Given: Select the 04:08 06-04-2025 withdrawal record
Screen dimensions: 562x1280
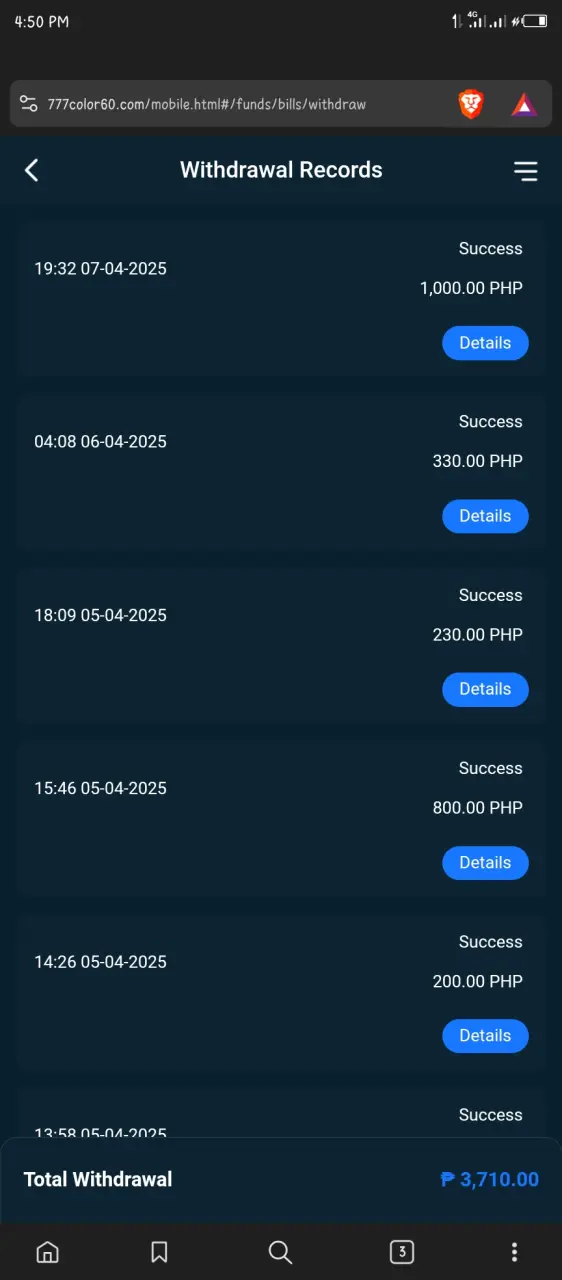Looking at the screenshot, I should click(x=281, y=471).
